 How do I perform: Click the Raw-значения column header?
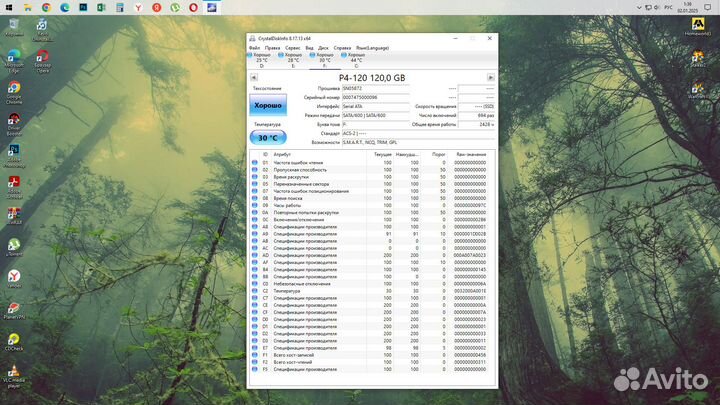tap(471, 155)
